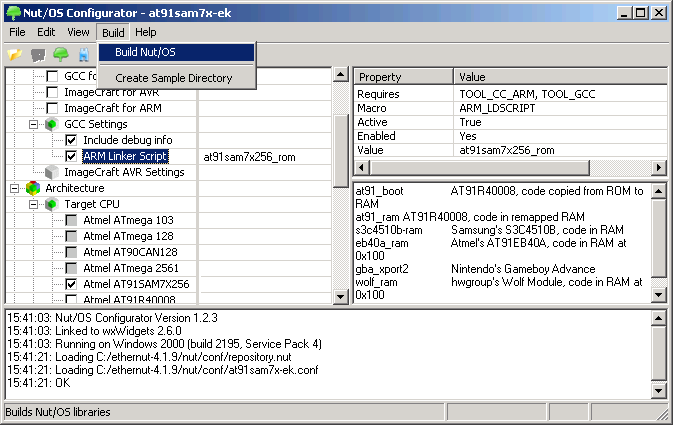Click the gba_xport2 description line
The width and height of the screenshot is (673, 425).
(x=475, y=269)
